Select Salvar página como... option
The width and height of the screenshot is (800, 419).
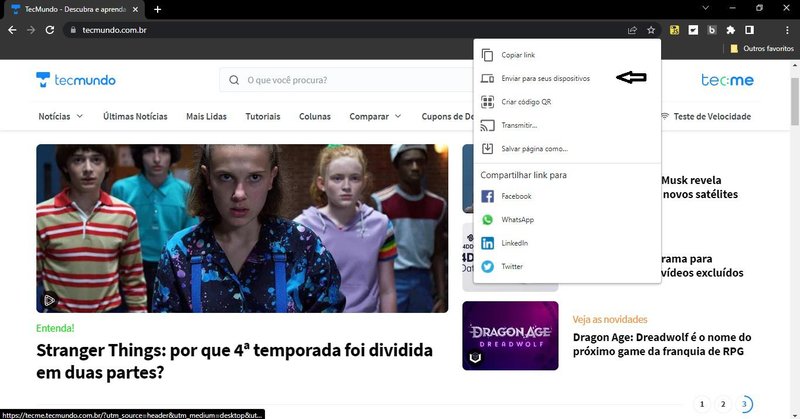click(567, 149)
